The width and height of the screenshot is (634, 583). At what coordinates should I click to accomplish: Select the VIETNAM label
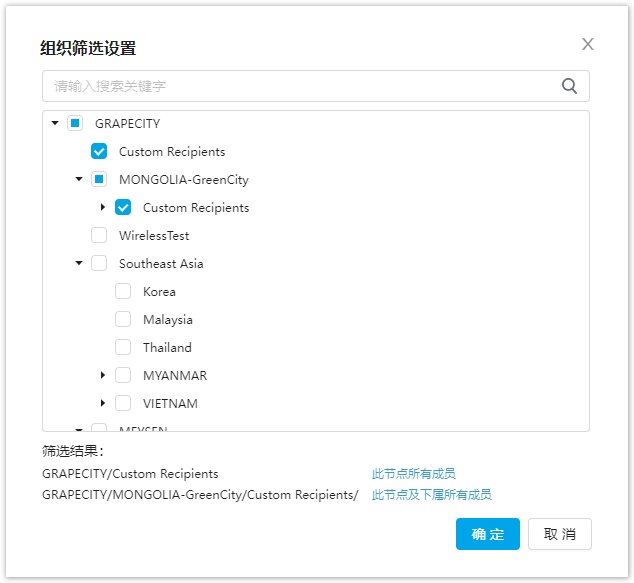click(x=170, y=403)
